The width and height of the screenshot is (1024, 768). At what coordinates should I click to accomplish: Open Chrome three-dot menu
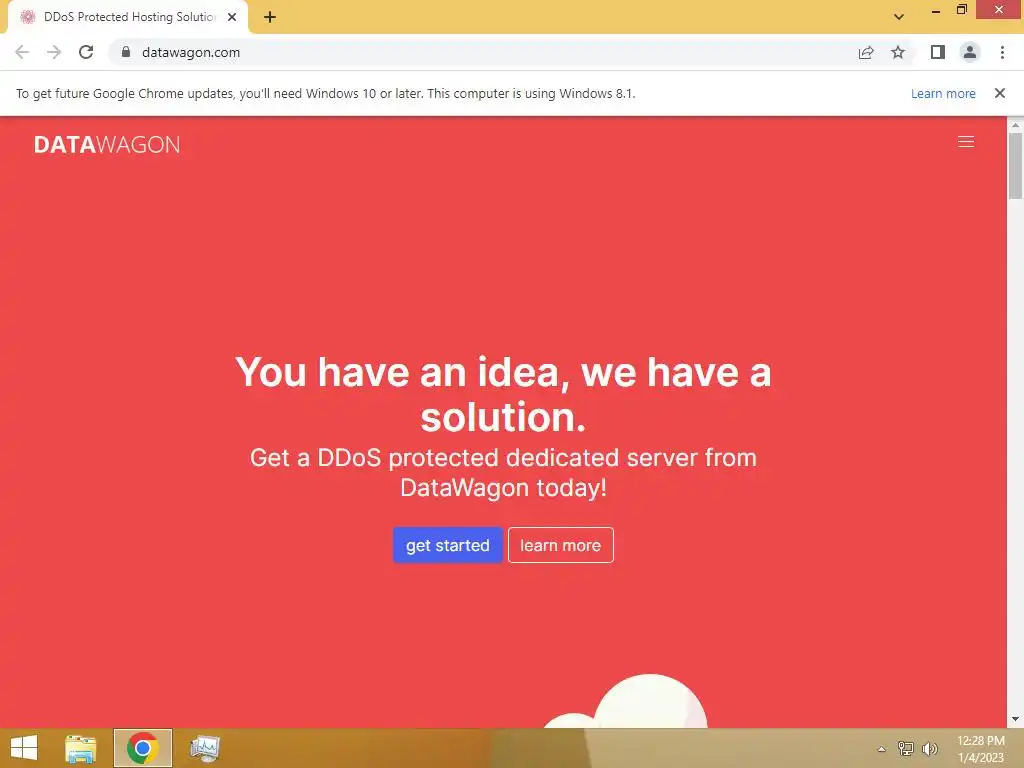pos(1002,52)
